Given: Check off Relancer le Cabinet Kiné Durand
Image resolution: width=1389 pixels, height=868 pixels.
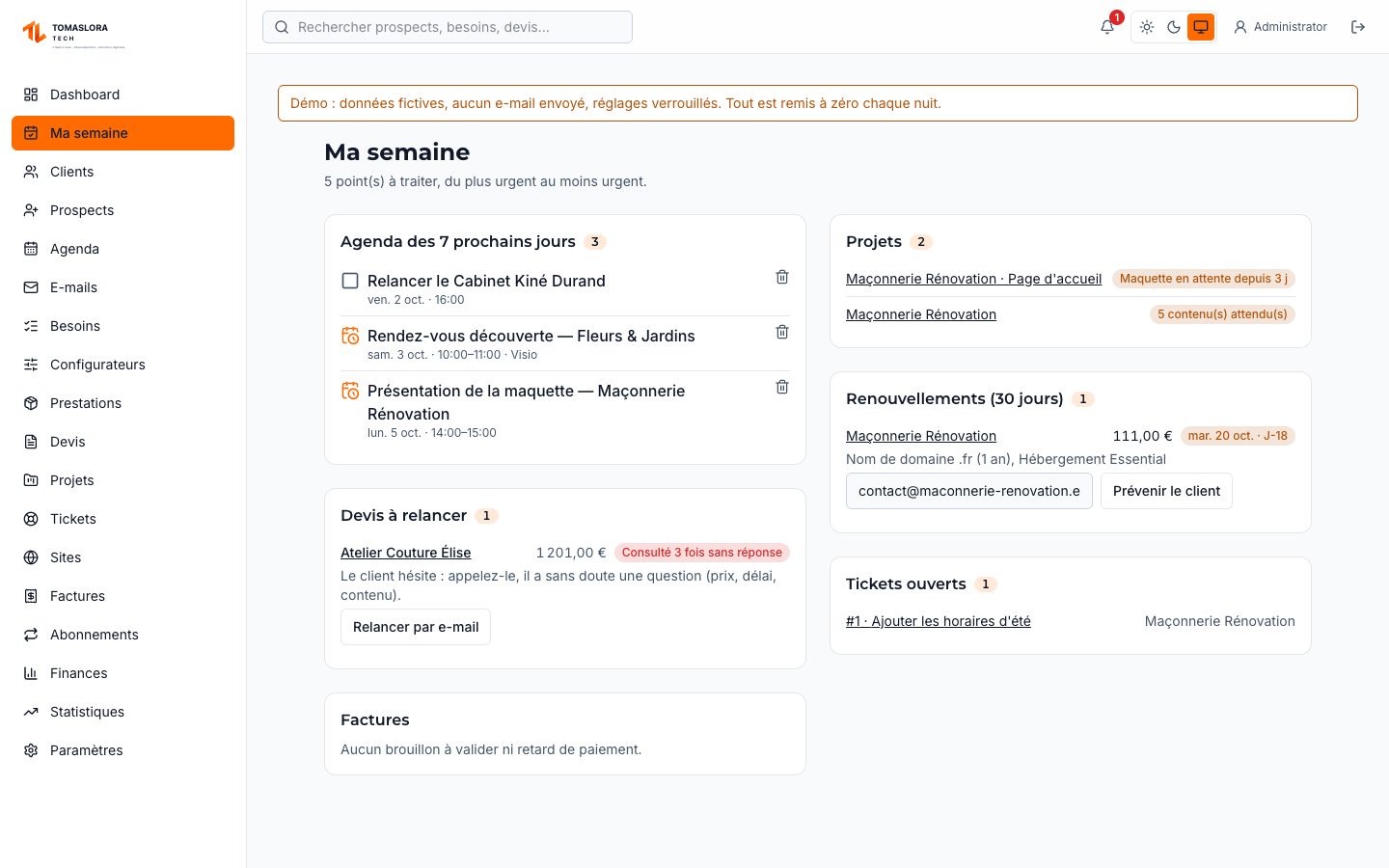Looking at the screenshot, I should [x=350, y=281].
